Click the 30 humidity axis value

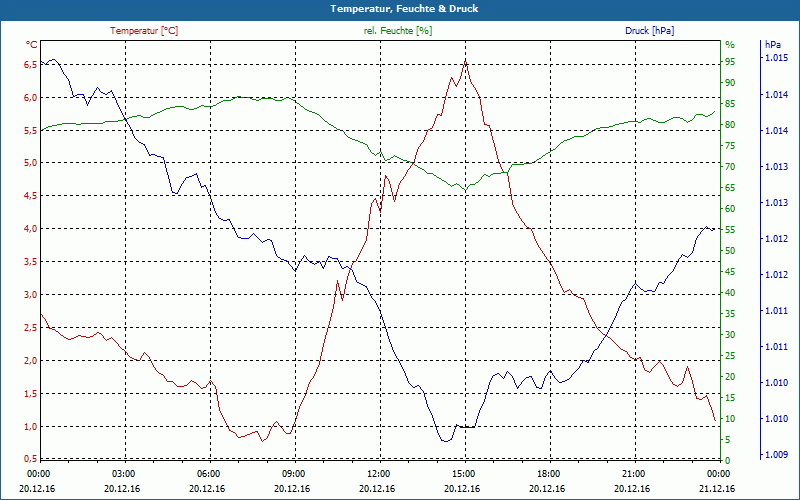click(730, 335)
